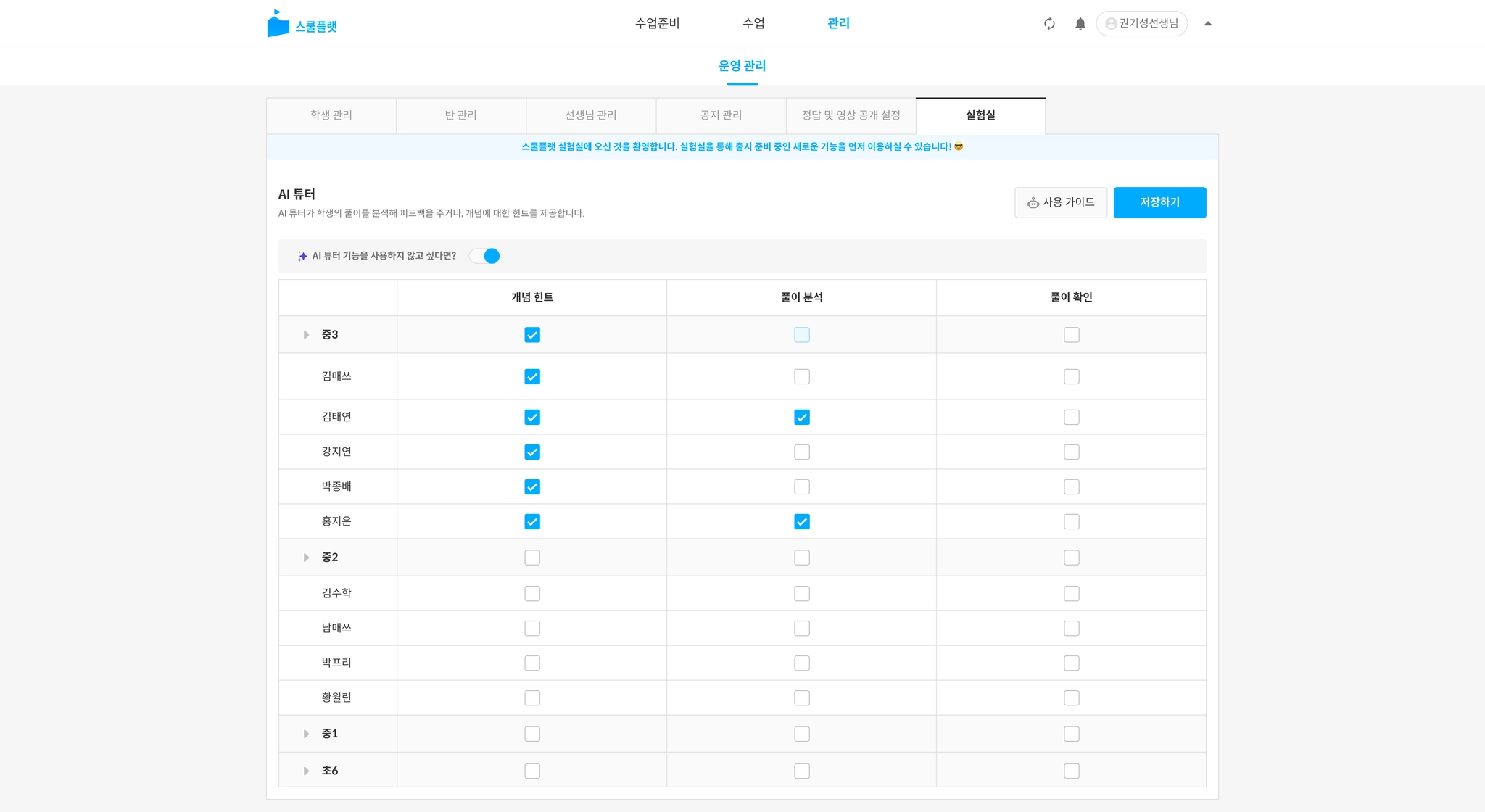Click the user profile avatar icon

[x=1111, y=24]
